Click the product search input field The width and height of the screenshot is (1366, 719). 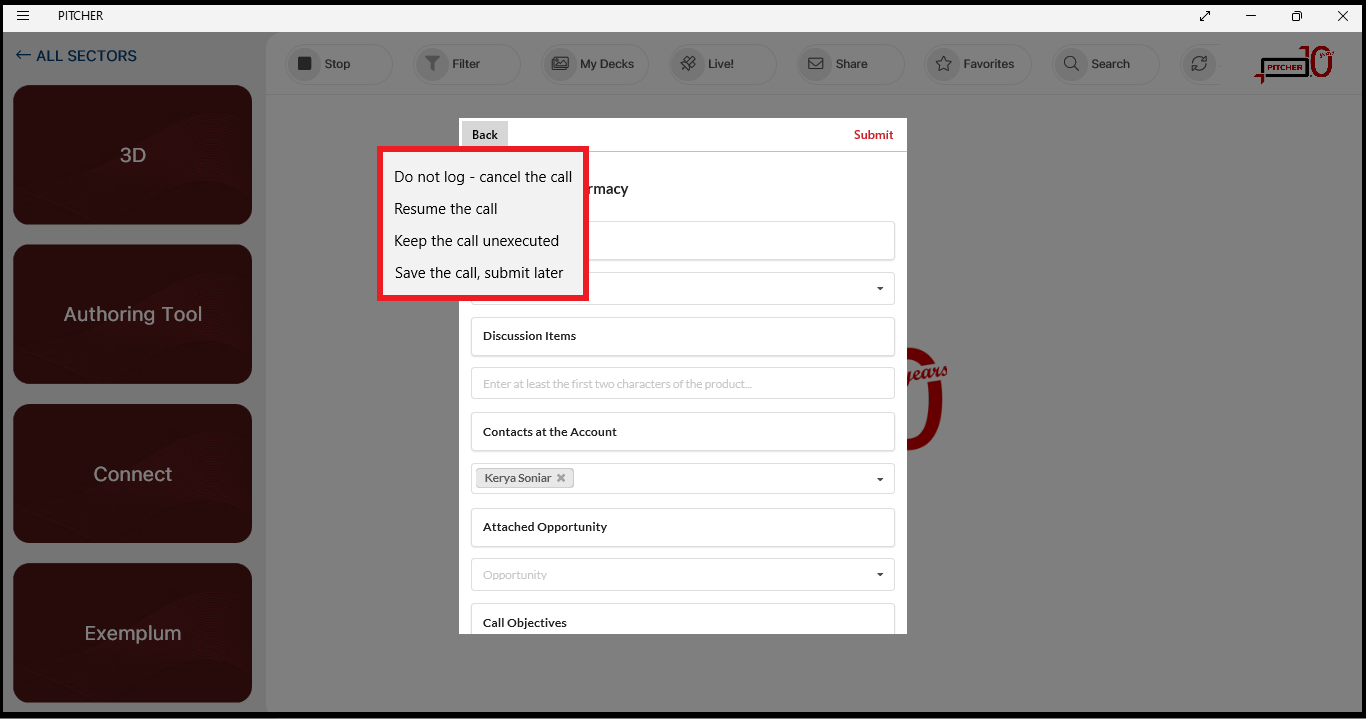[682, 384]
